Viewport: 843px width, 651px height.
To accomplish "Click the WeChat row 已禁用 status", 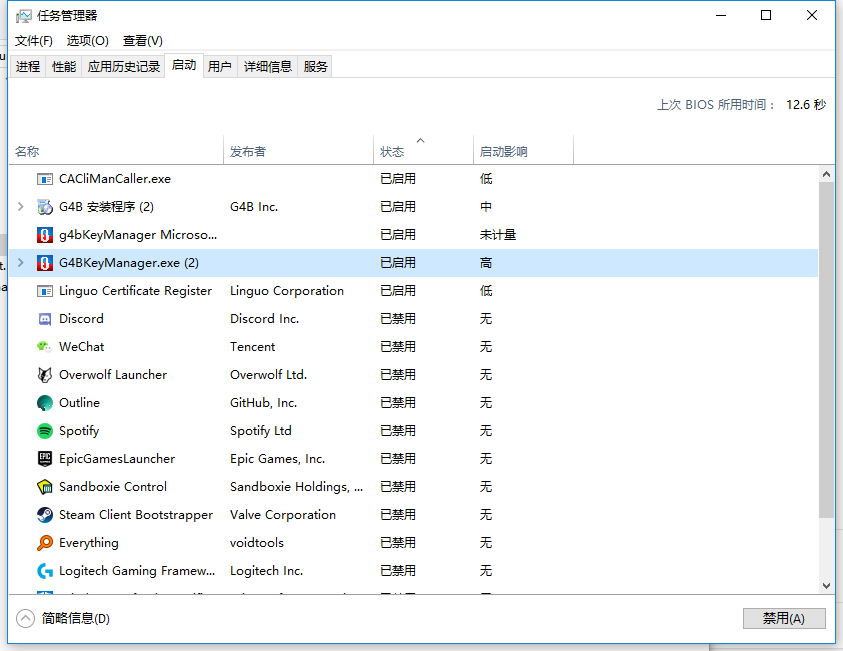I will (398, 347).
